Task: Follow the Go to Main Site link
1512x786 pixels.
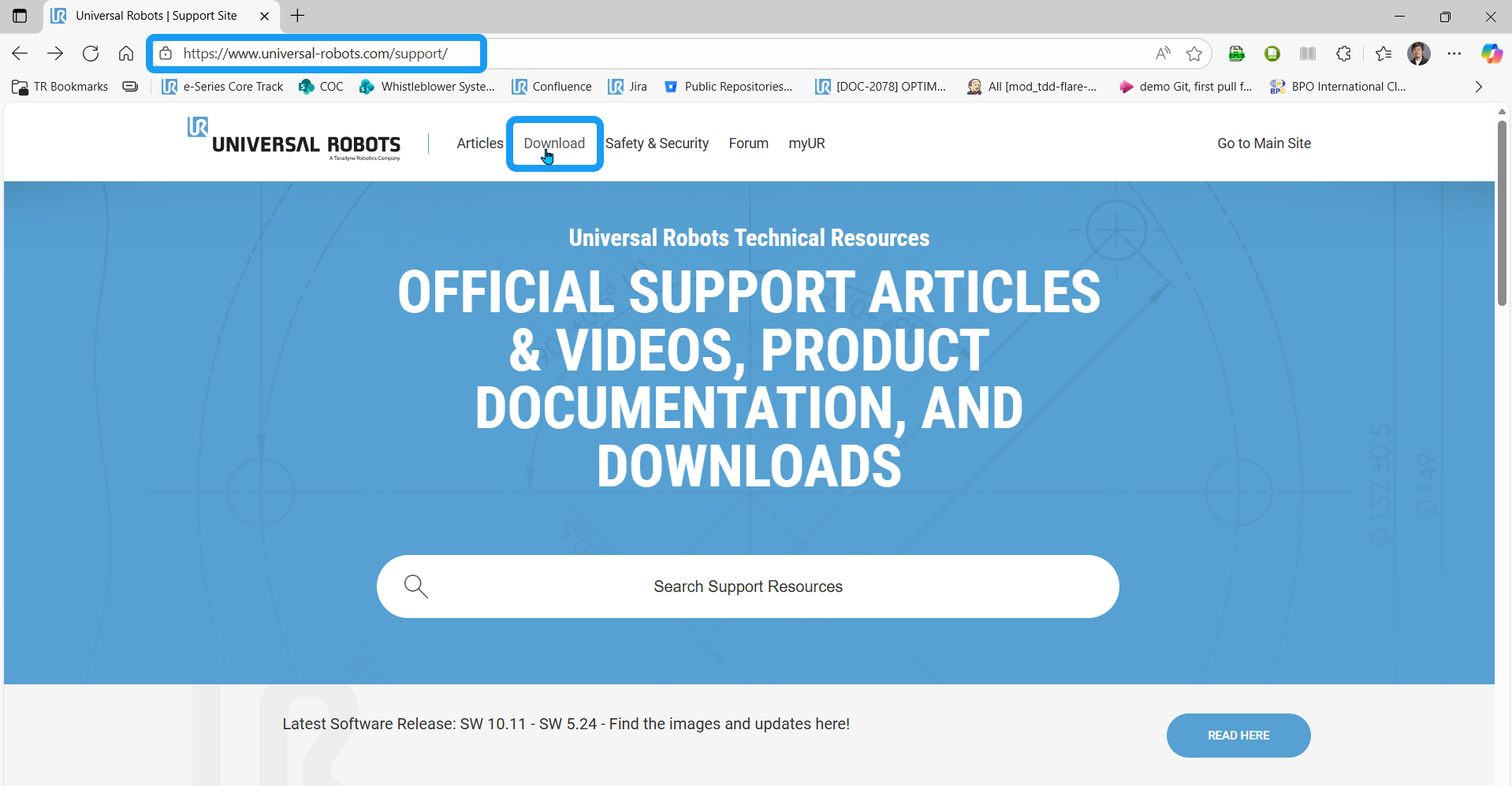Action: pos(1264,143)
